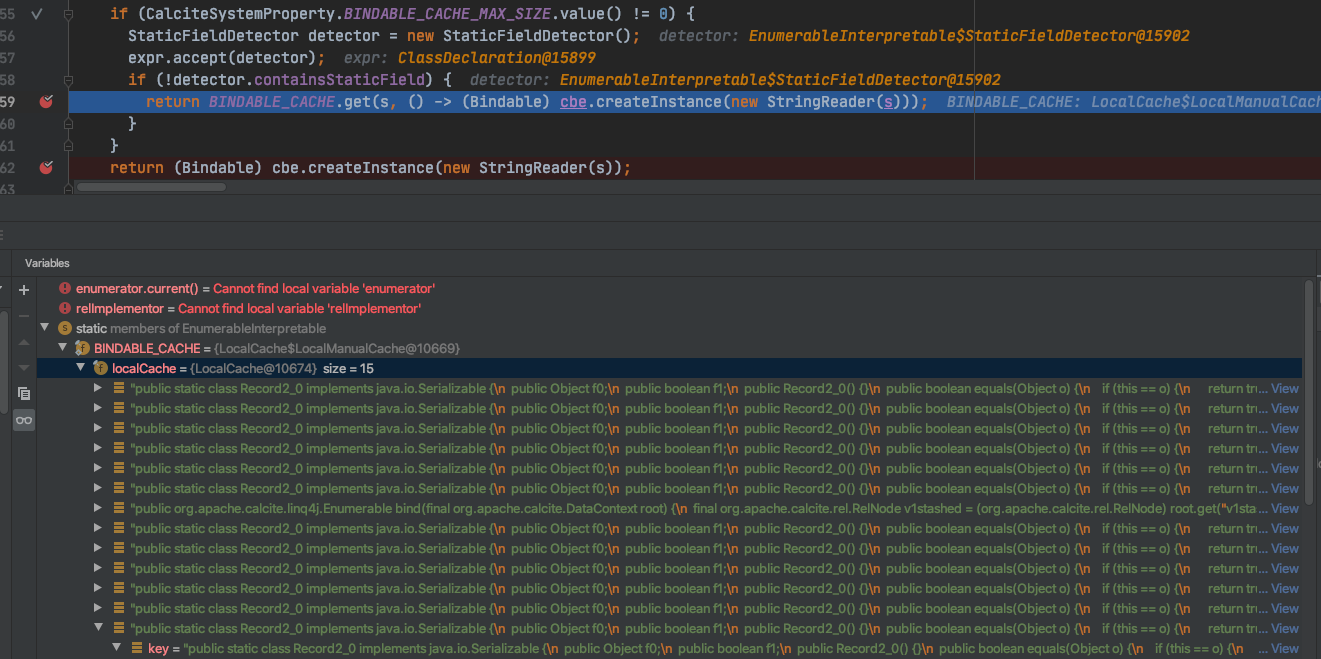Click CalciteSystemProperty in line 55
This screenshot has width=1321, height=659.
coord(241,15)
